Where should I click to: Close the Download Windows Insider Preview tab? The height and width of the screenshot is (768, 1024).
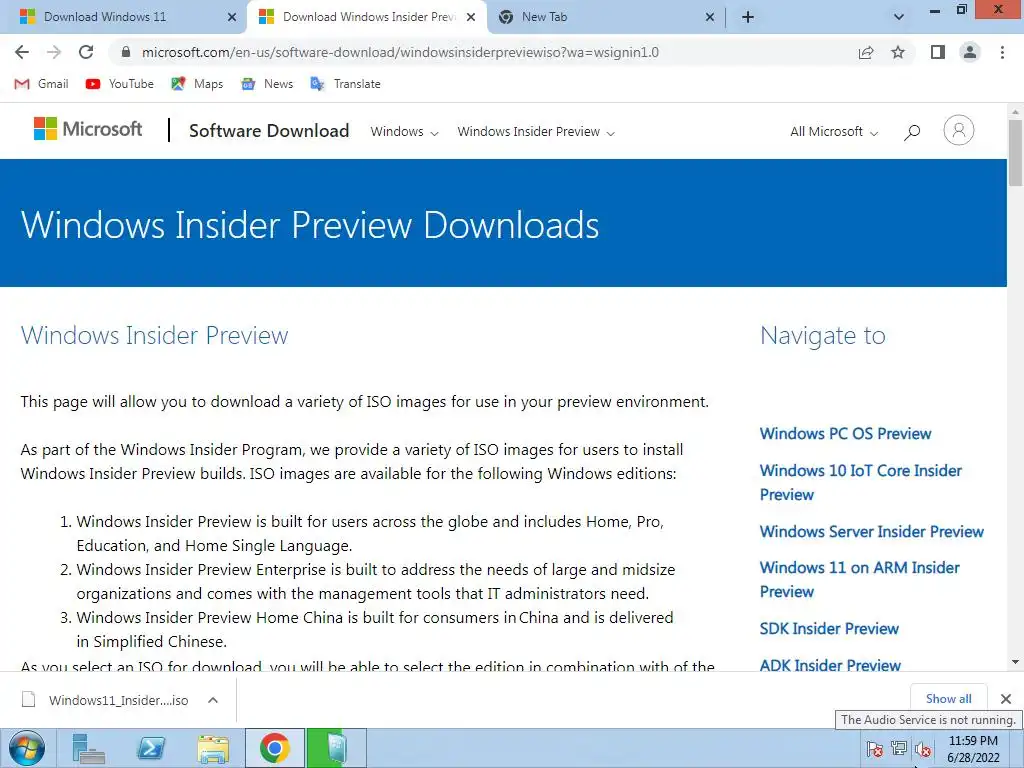[x=470, y=17]
